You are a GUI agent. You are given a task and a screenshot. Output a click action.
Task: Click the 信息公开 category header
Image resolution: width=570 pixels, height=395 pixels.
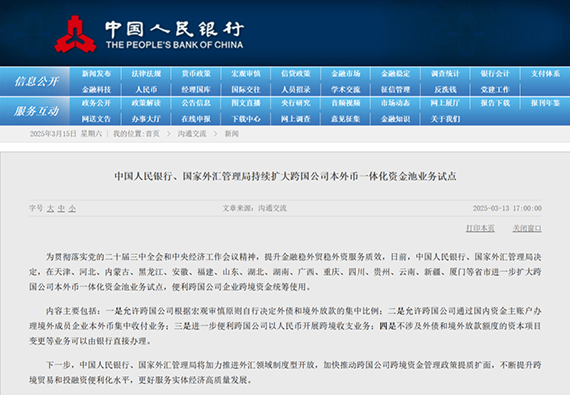pyautogui.click(x=36, y=81)
